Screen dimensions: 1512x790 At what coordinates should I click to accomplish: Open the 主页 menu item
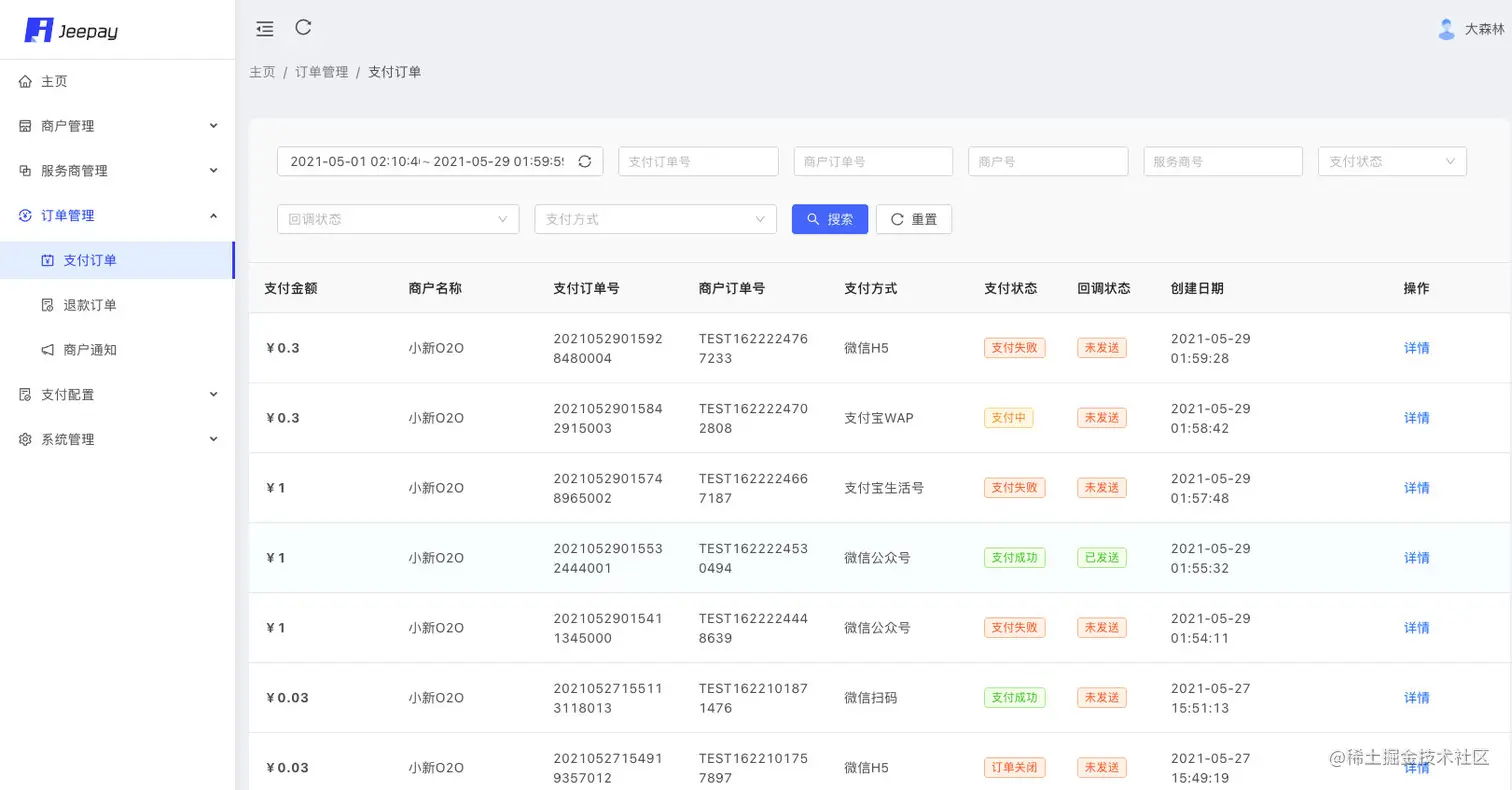coord(117,81)
